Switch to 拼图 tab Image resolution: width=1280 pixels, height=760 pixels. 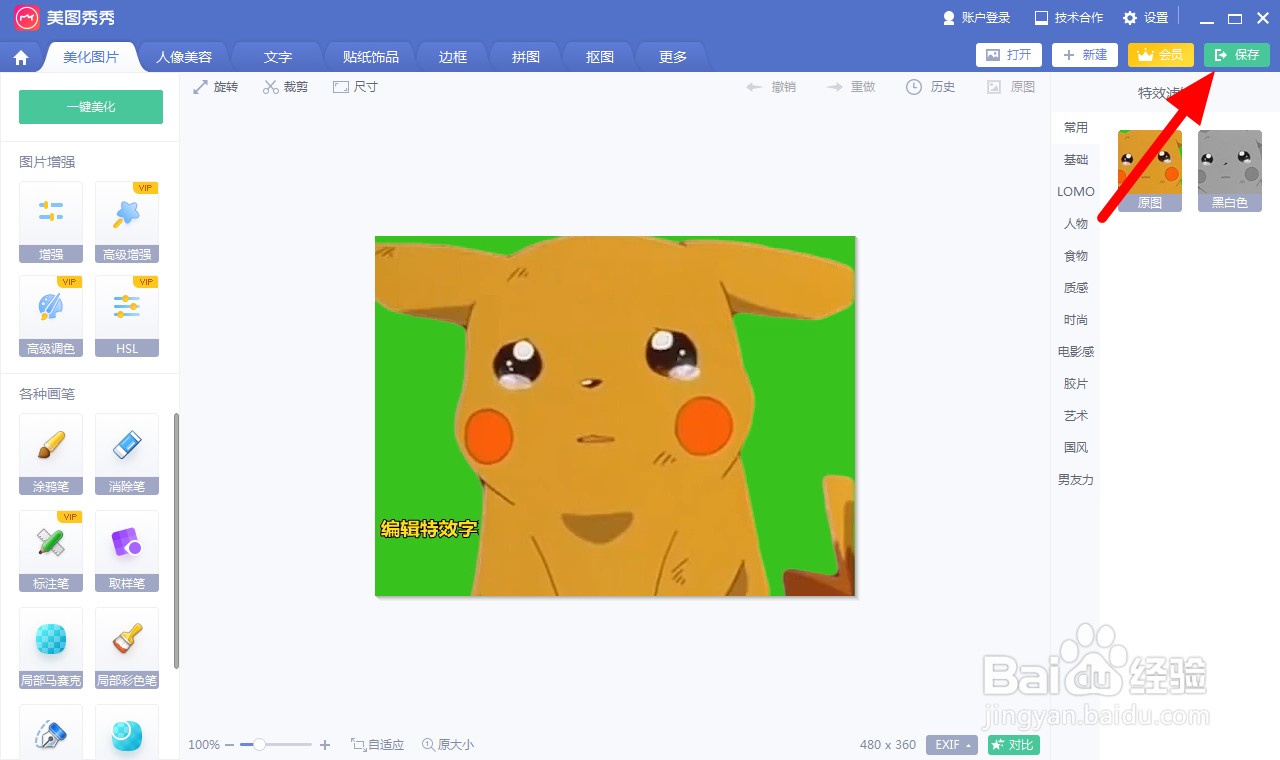(x=526, y=57)
